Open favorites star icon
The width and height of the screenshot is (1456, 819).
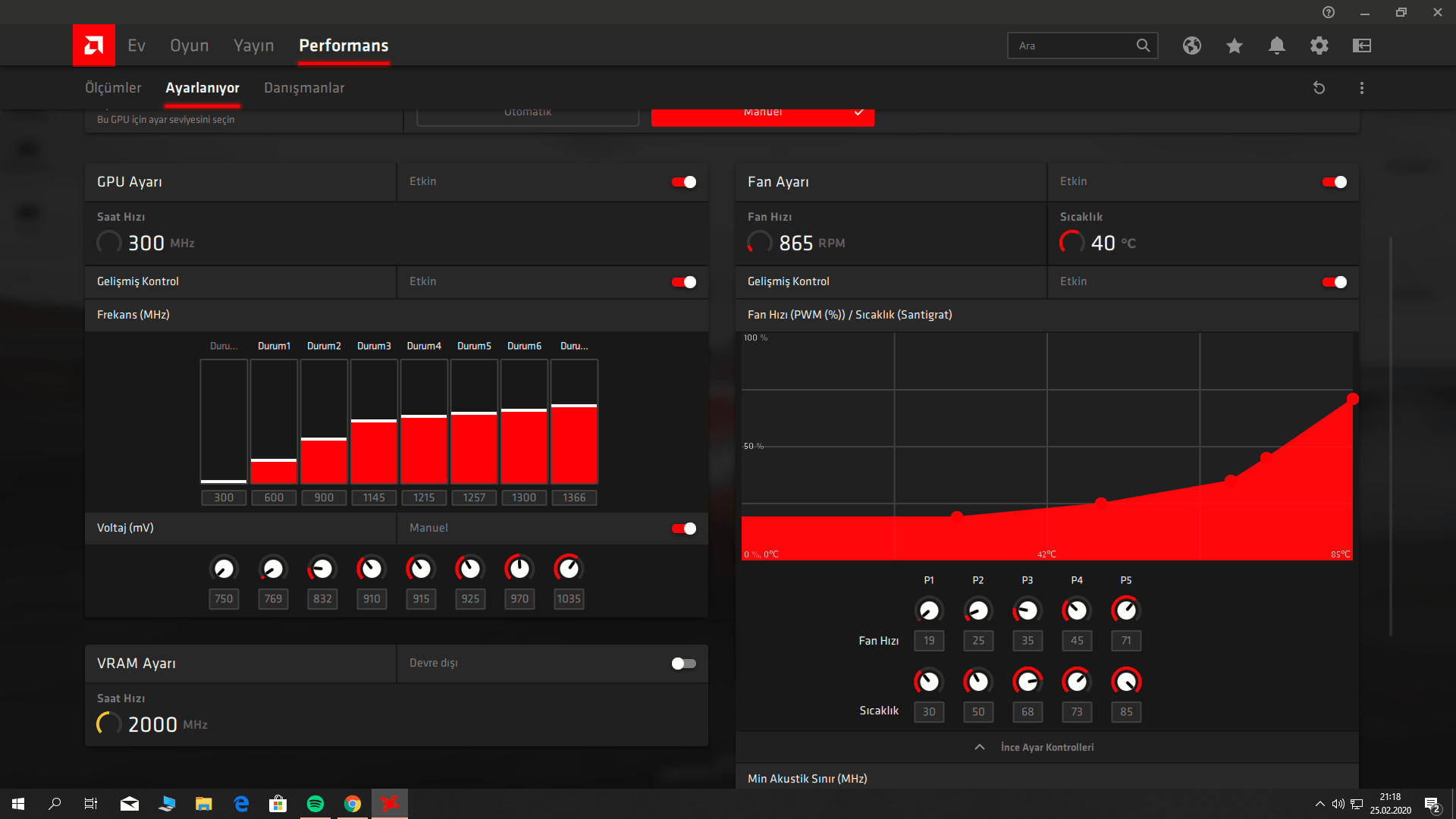point(1235,45)
